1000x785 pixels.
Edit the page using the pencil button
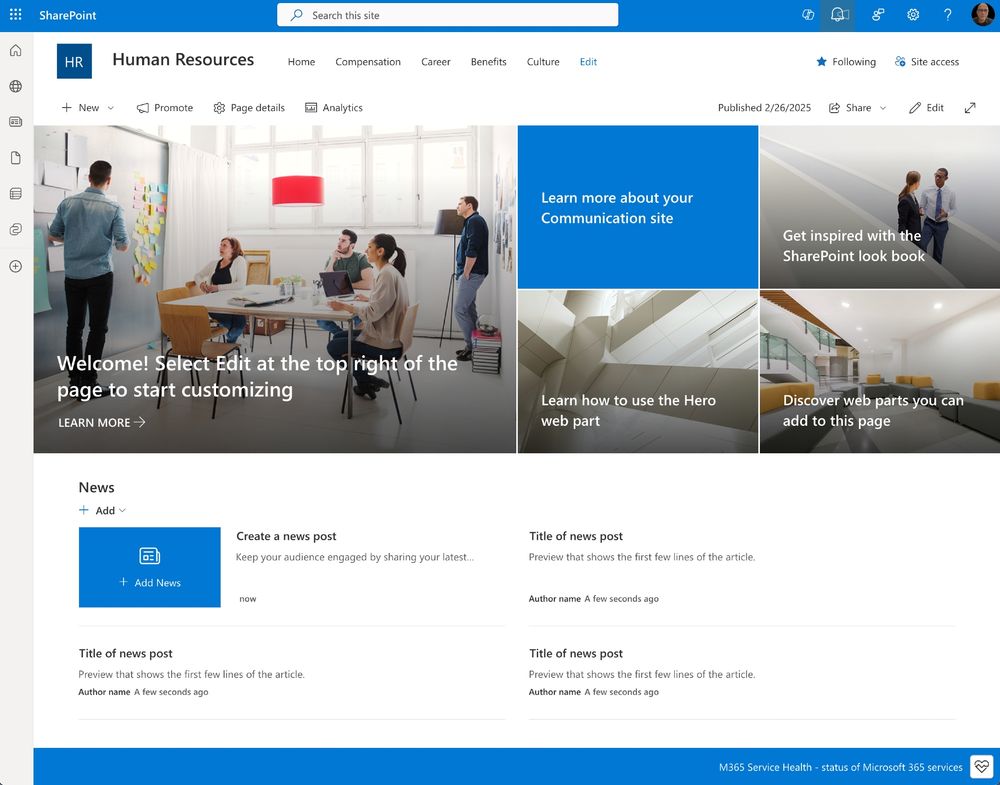click(926, 108)
